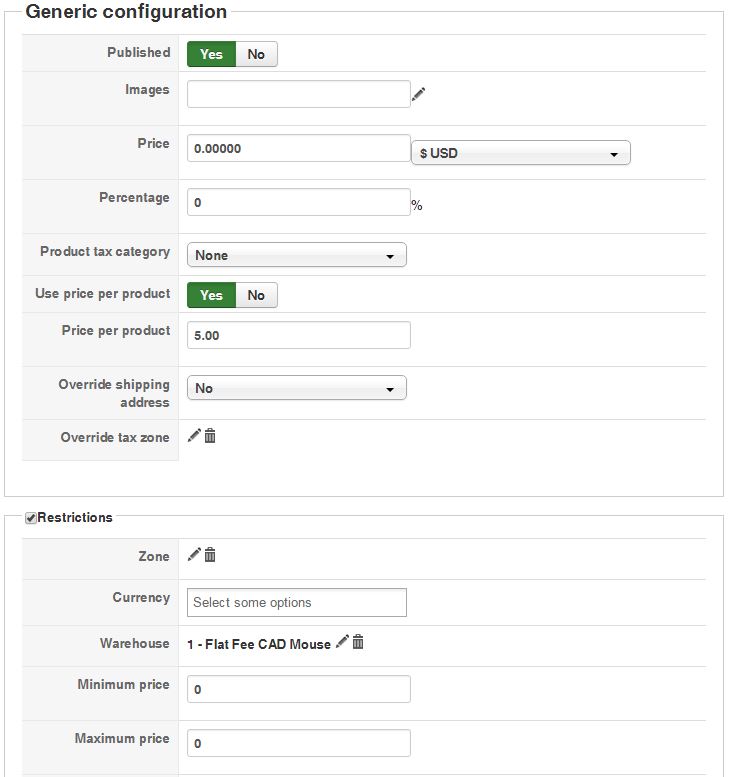Delete the Flat Fee CAD Mouse warehouse
The height and width of the screenshot is (777, 738).
(x=358, y=642)
